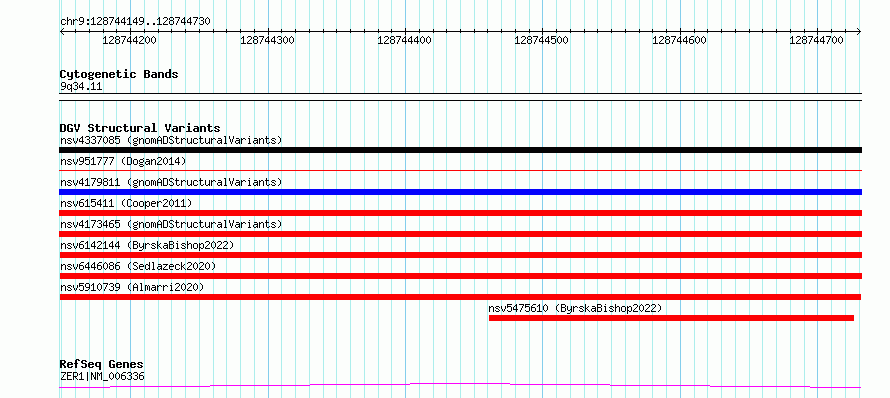Viewport: 890px width, 398px height.
Task: Select the magenta ZER1 gene track line
Action: 460,386
